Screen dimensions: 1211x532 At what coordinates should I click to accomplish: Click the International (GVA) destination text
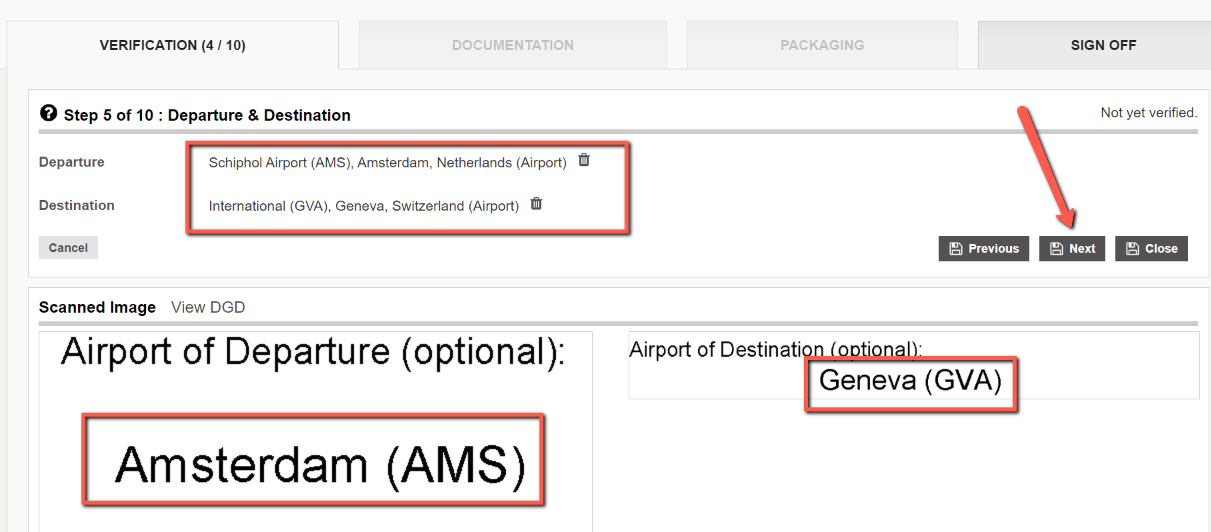[364, 206]
